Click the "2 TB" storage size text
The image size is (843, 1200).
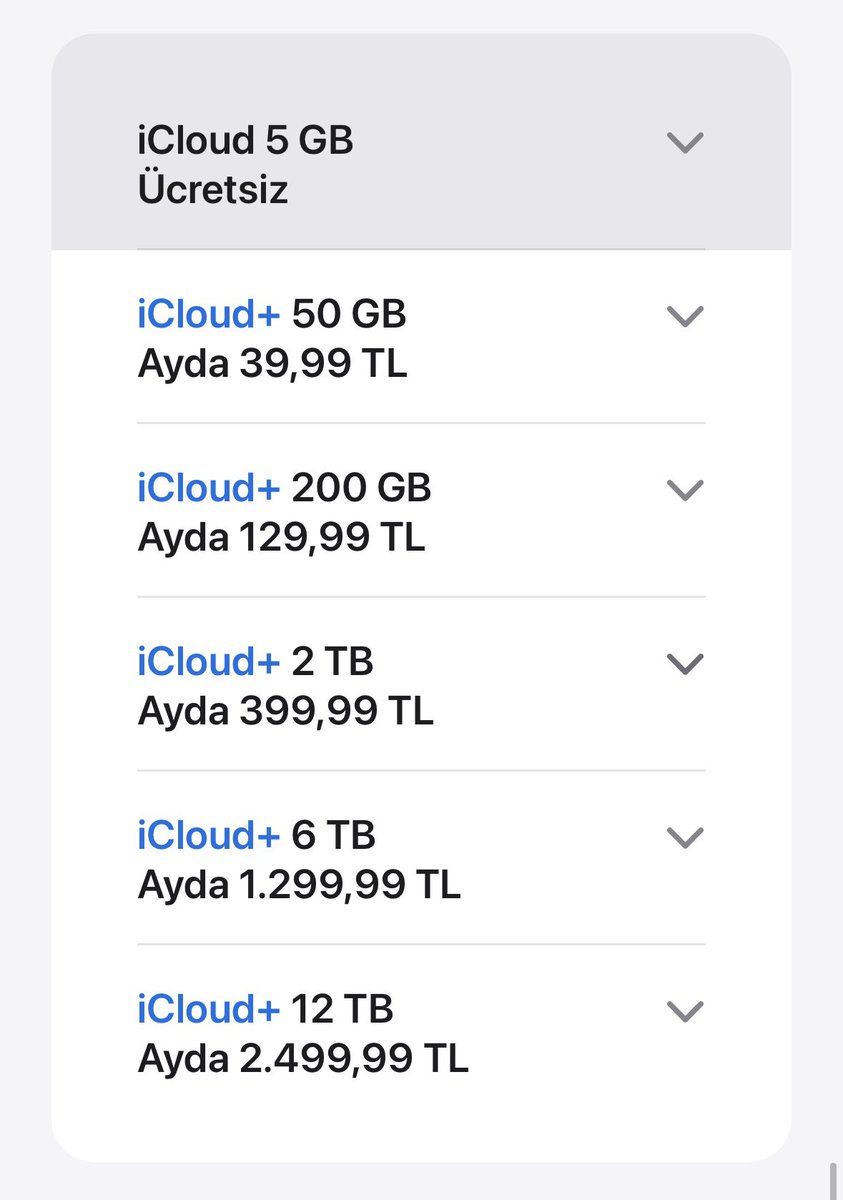[333, 662]
